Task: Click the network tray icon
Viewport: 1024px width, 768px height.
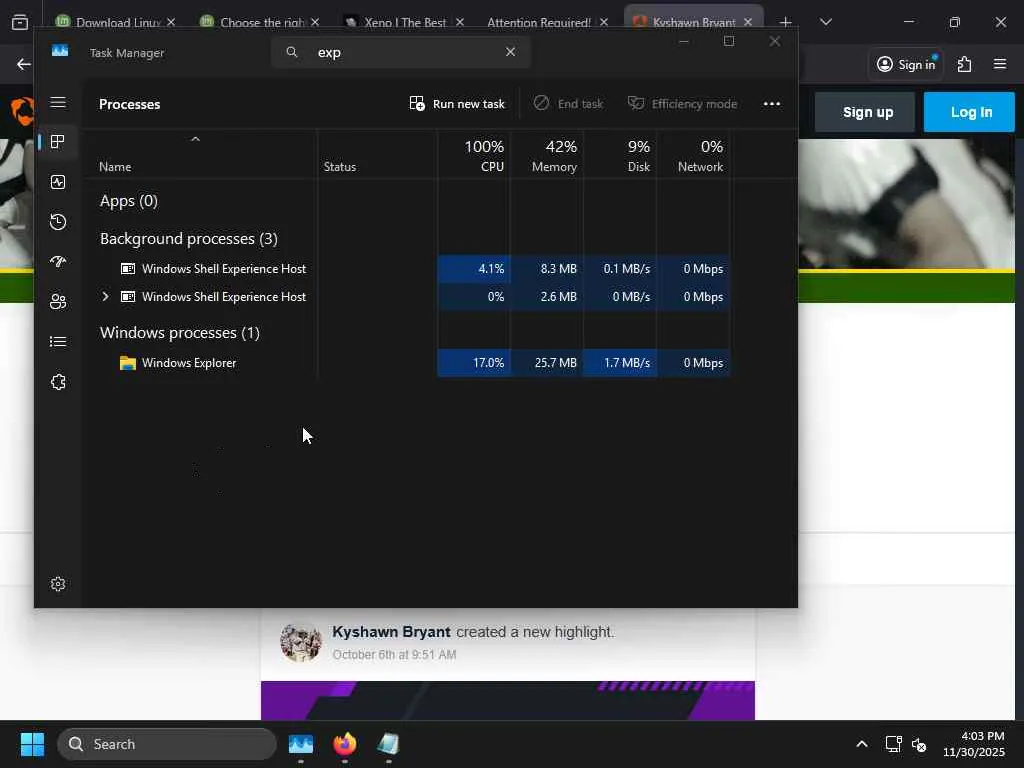Action: click(x=893, y=744)
